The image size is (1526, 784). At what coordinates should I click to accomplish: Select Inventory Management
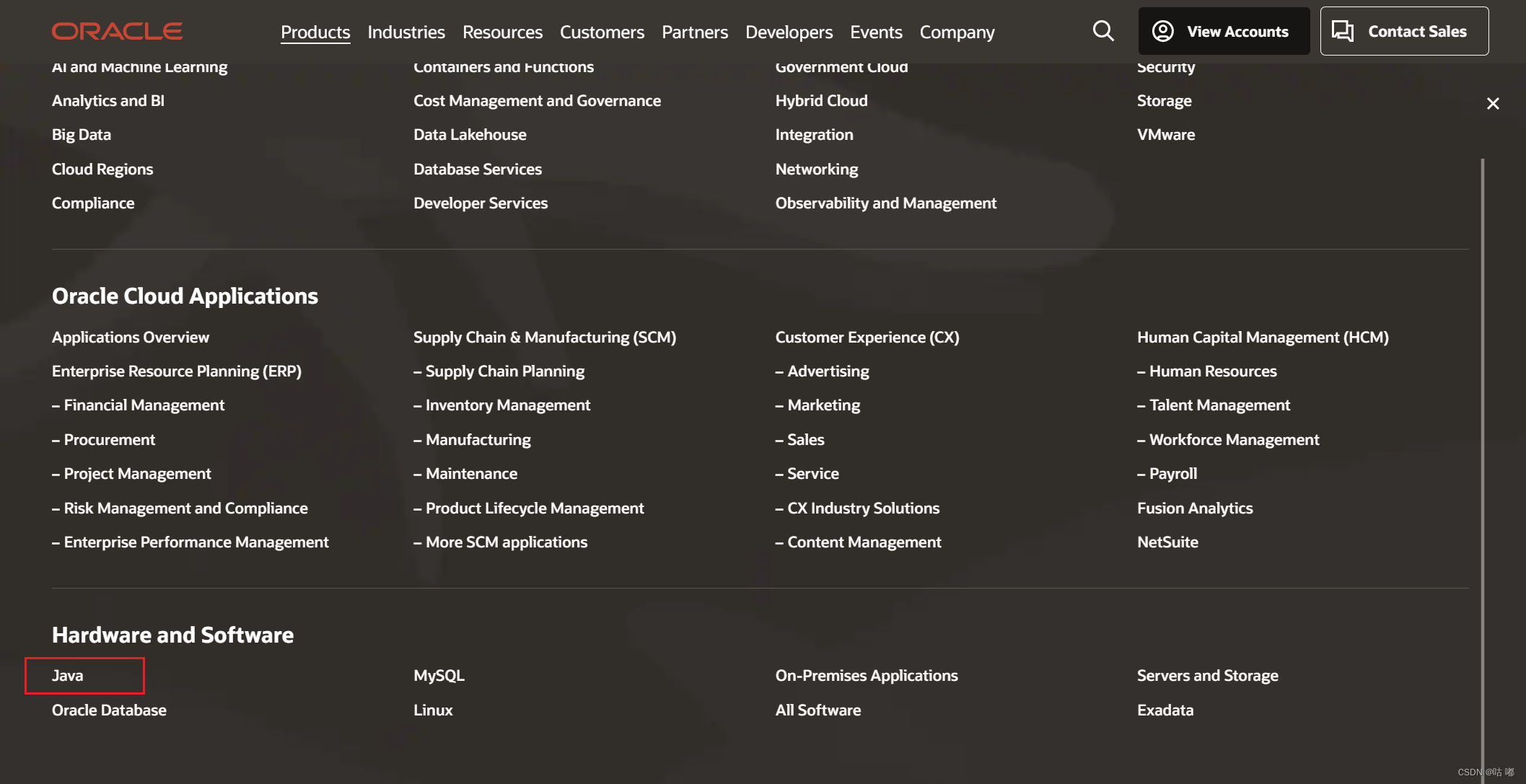click(x=501, y=405)
